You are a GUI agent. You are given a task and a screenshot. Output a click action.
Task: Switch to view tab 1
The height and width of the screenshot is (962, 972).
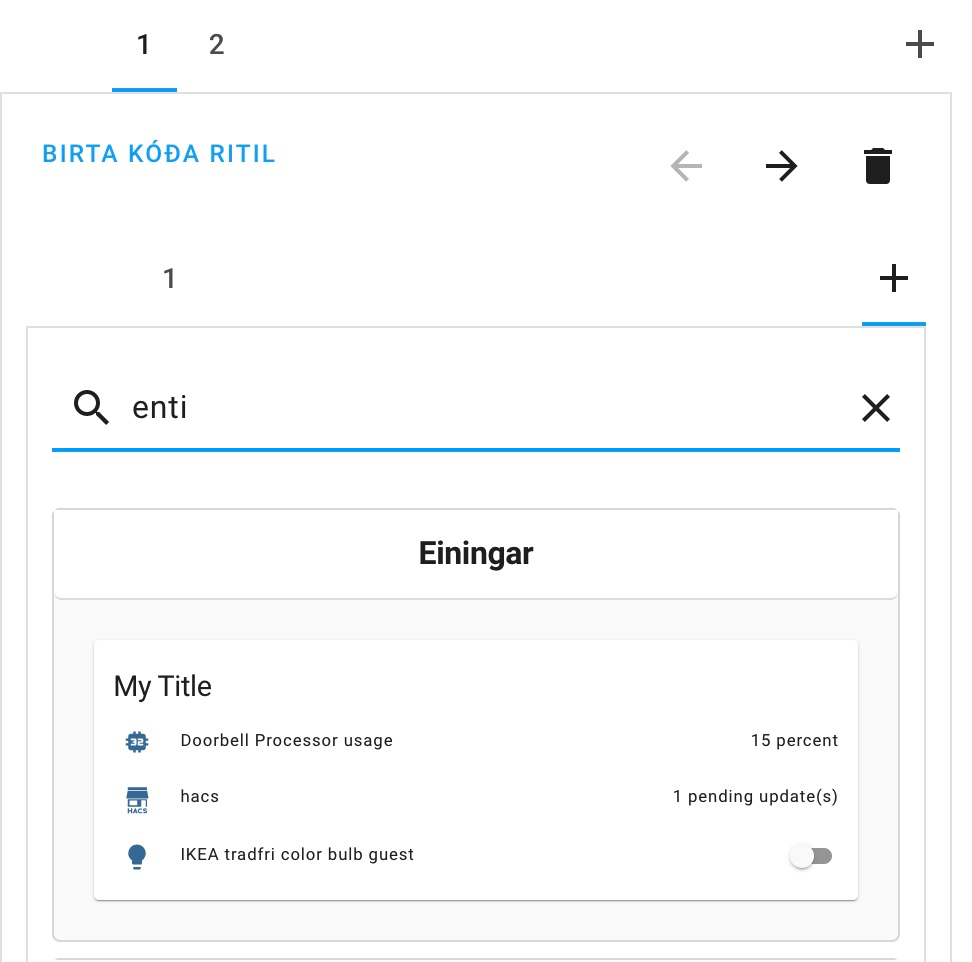coord(144,45)
